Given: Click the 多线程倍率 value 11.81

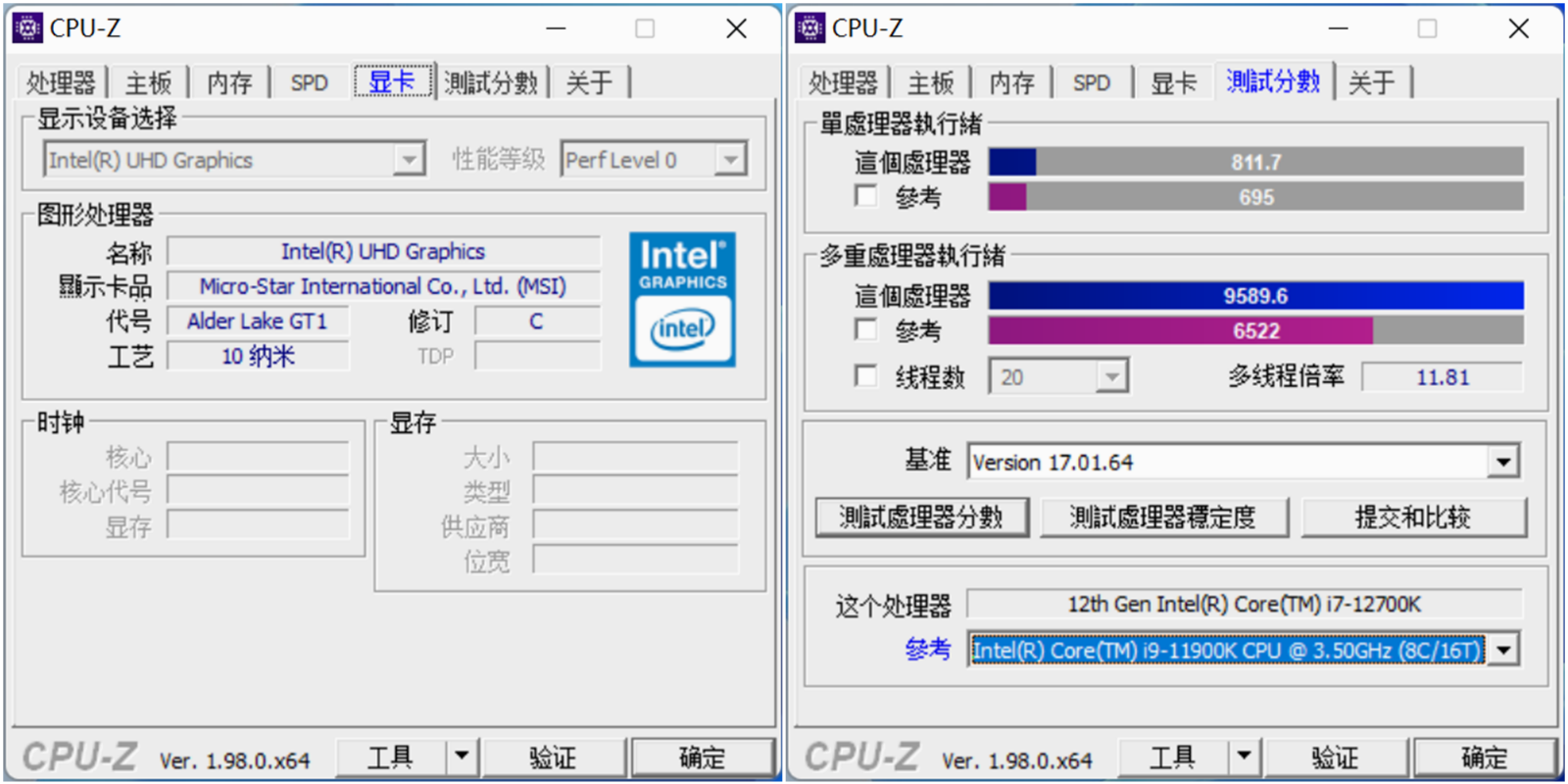Looking at the screenshot, I should (1443, 377).
